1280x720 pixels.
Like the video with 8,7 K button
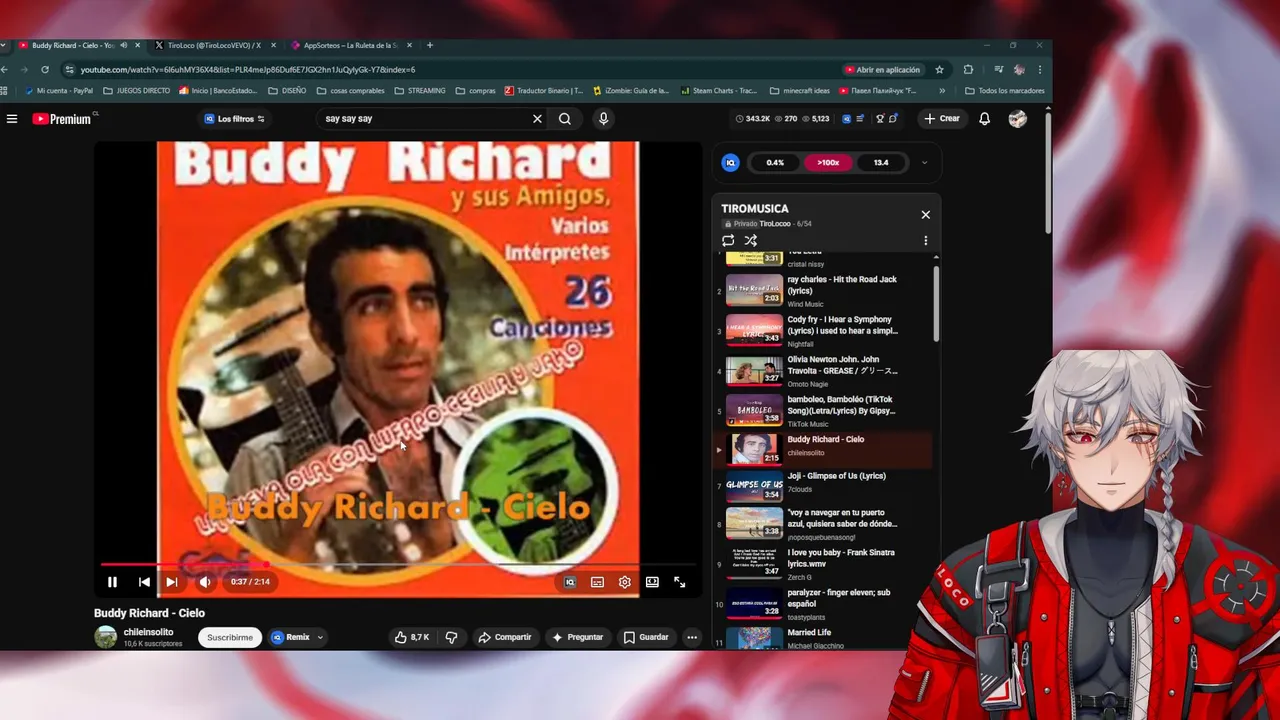[x=412, y=637]
